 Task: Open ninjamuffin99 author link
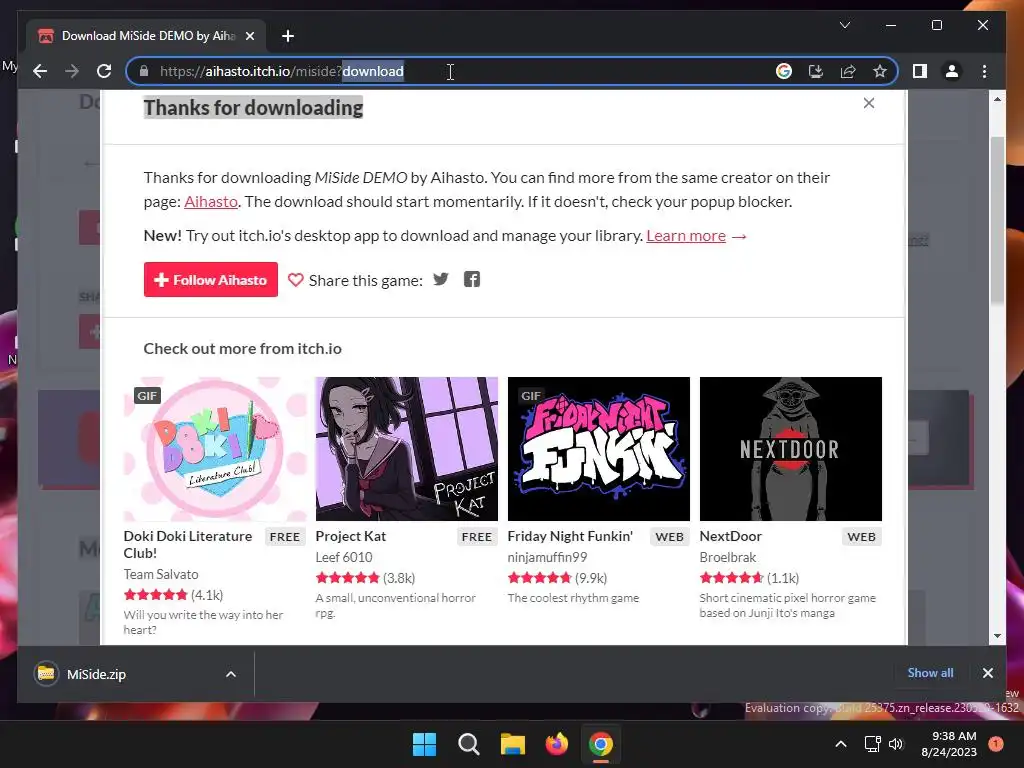click(547, 557)
